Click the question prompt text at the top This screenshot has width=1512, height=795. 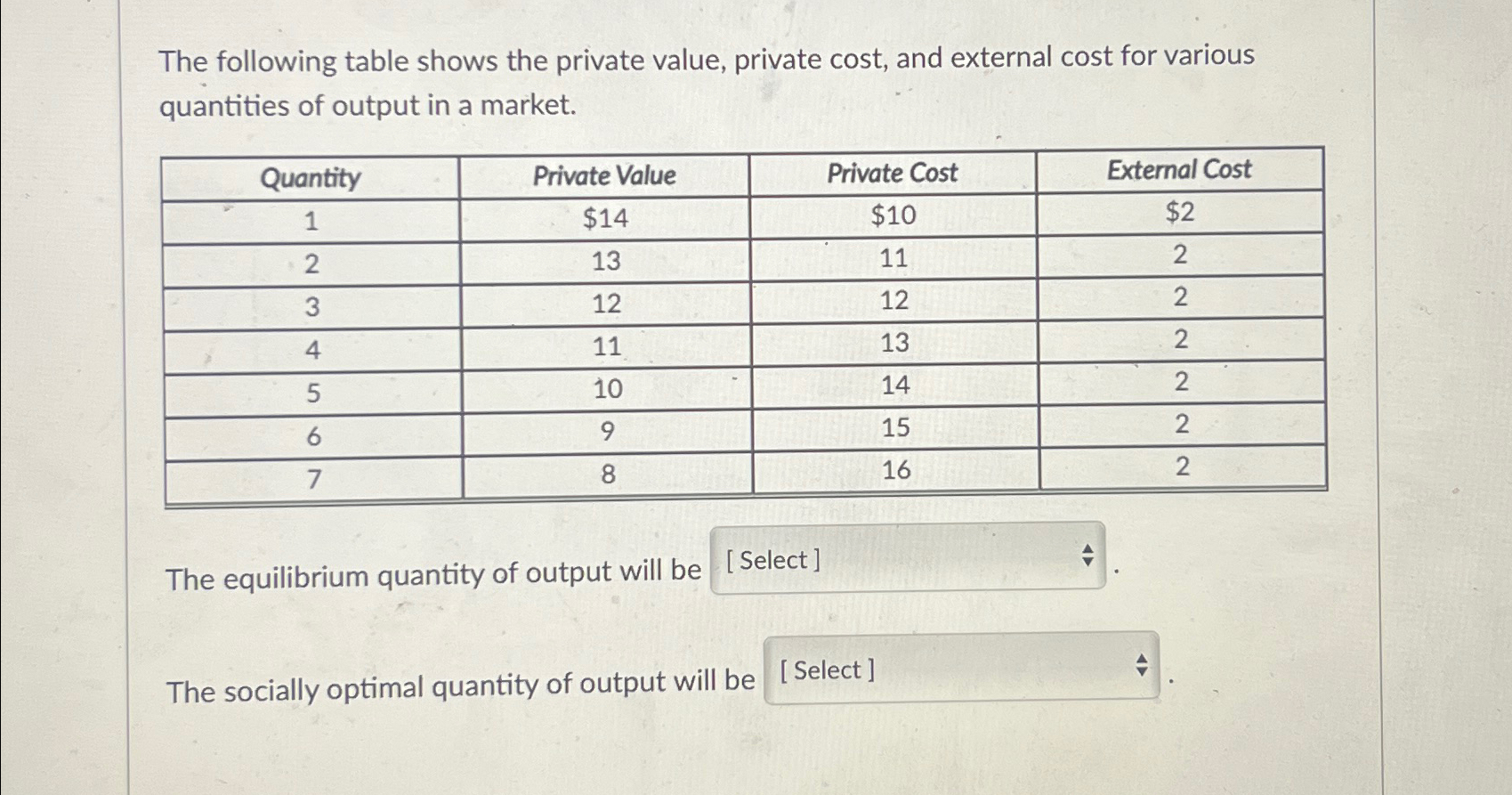click(707, 82)
